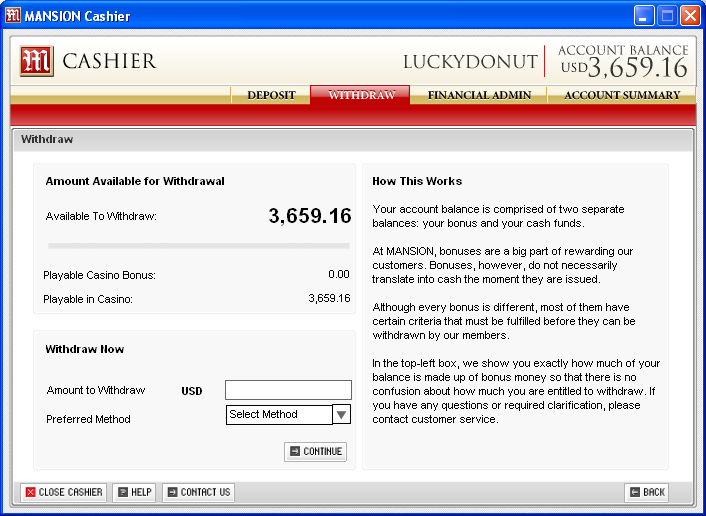Maximize the Mansion Cashier window

click(667, 16)
